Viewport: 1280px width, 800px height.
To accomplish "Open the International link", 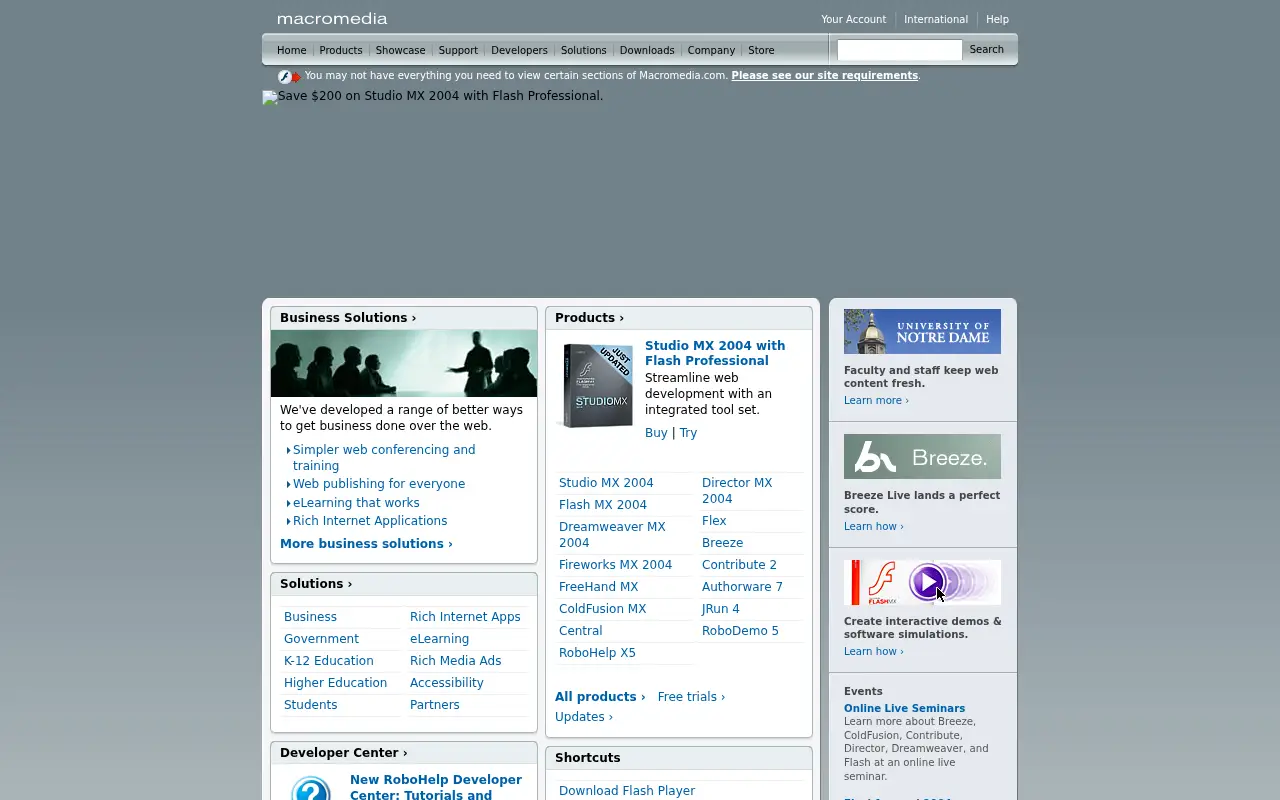I will 936,19.
